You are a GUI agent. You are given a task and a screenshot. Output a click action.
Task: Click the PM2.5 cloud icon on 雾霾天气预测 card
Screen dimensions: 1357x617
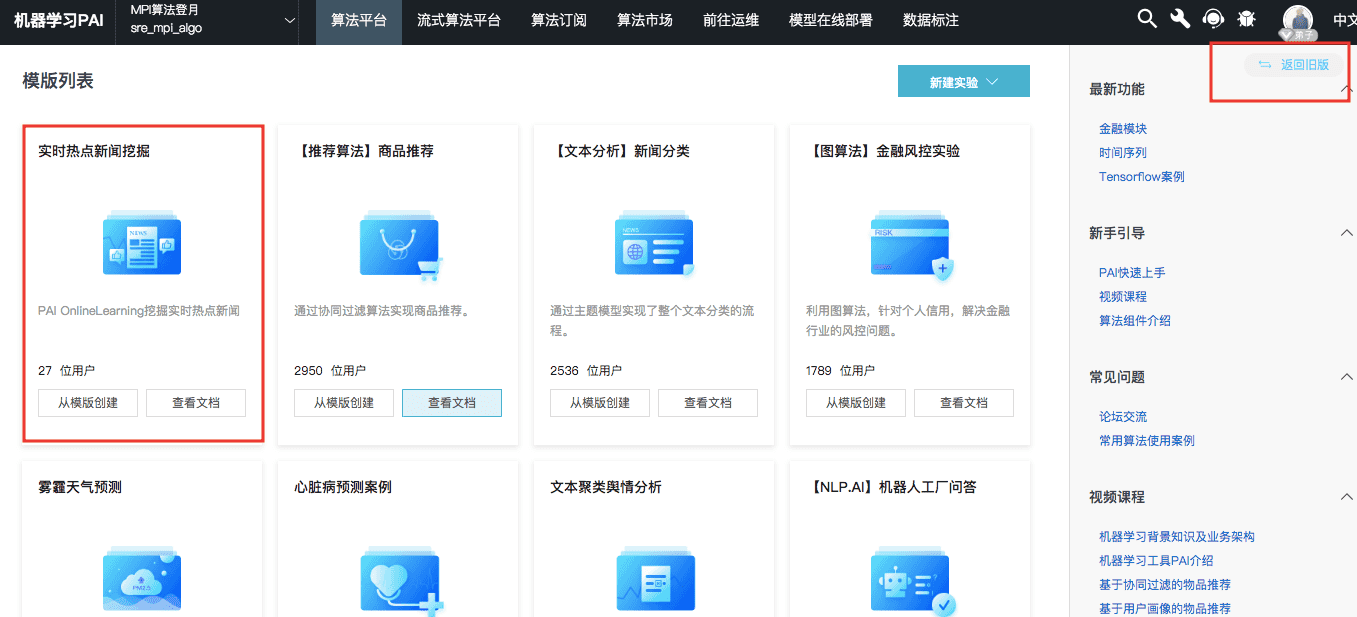pos(142,580)
